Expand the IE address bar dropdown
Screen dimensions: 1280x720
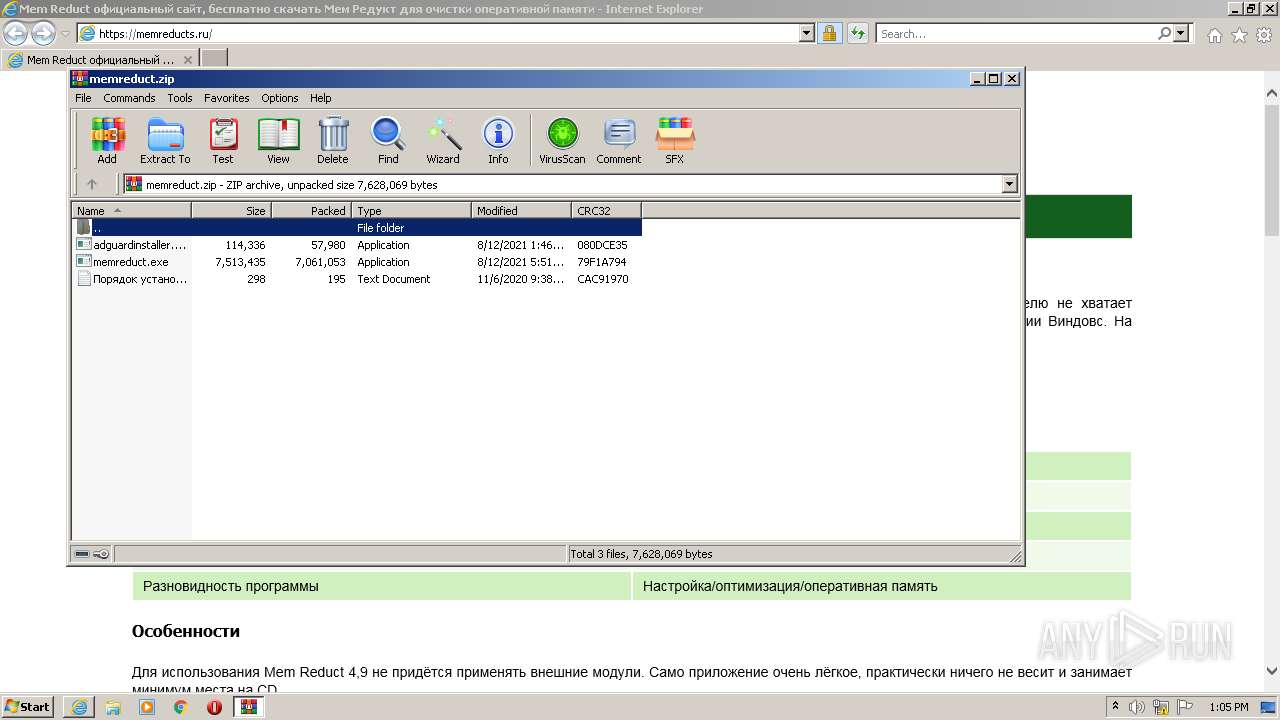[807, 34]
